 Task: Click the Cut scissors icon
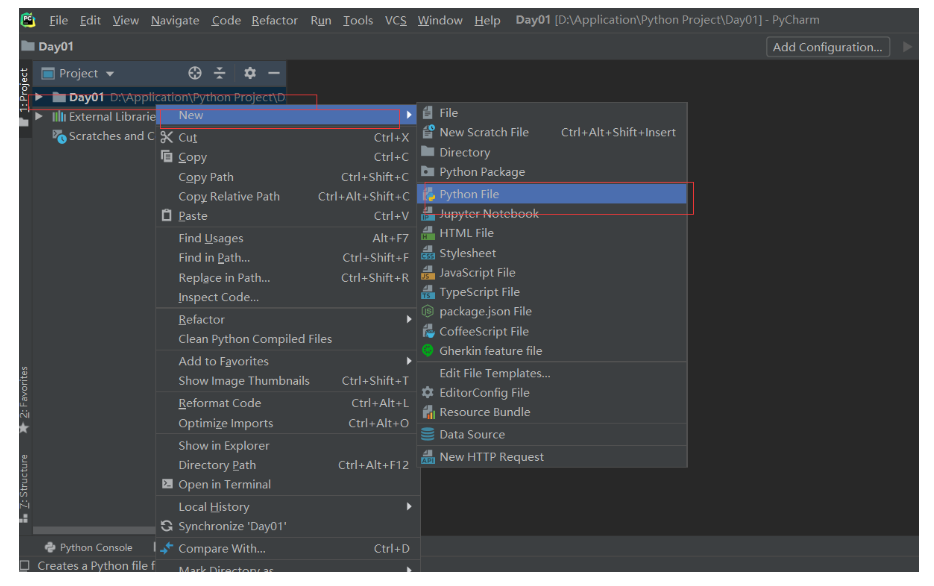[x=167, y=138]
